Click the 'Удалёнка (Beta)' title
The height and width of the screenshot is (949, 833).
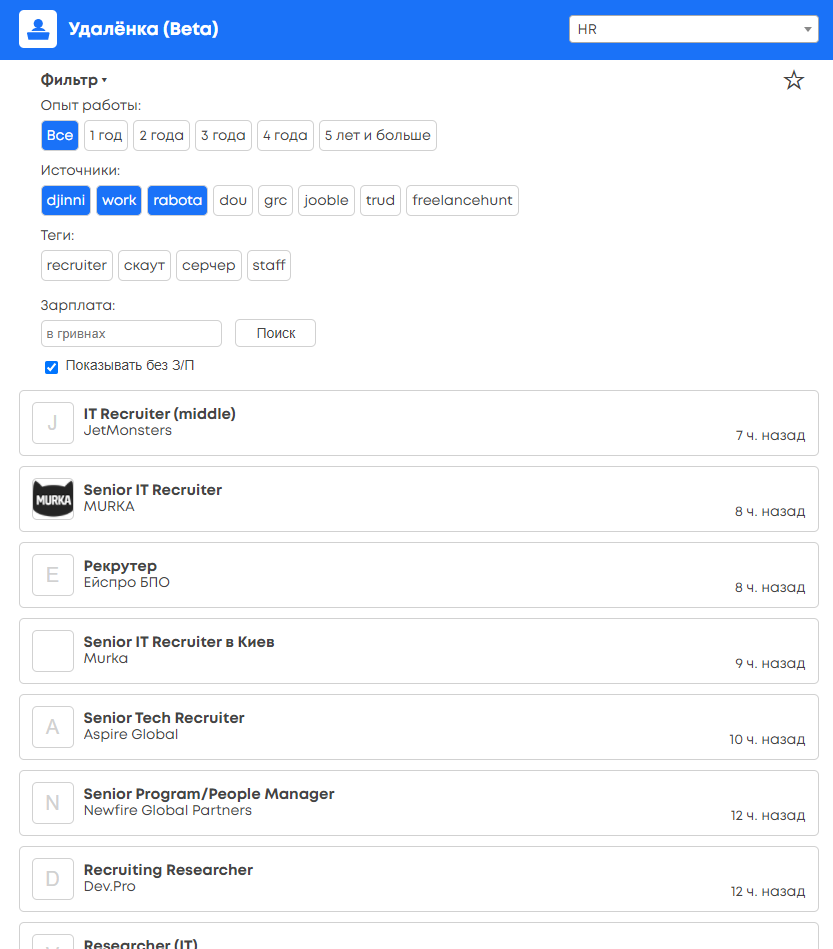point(143,29)
